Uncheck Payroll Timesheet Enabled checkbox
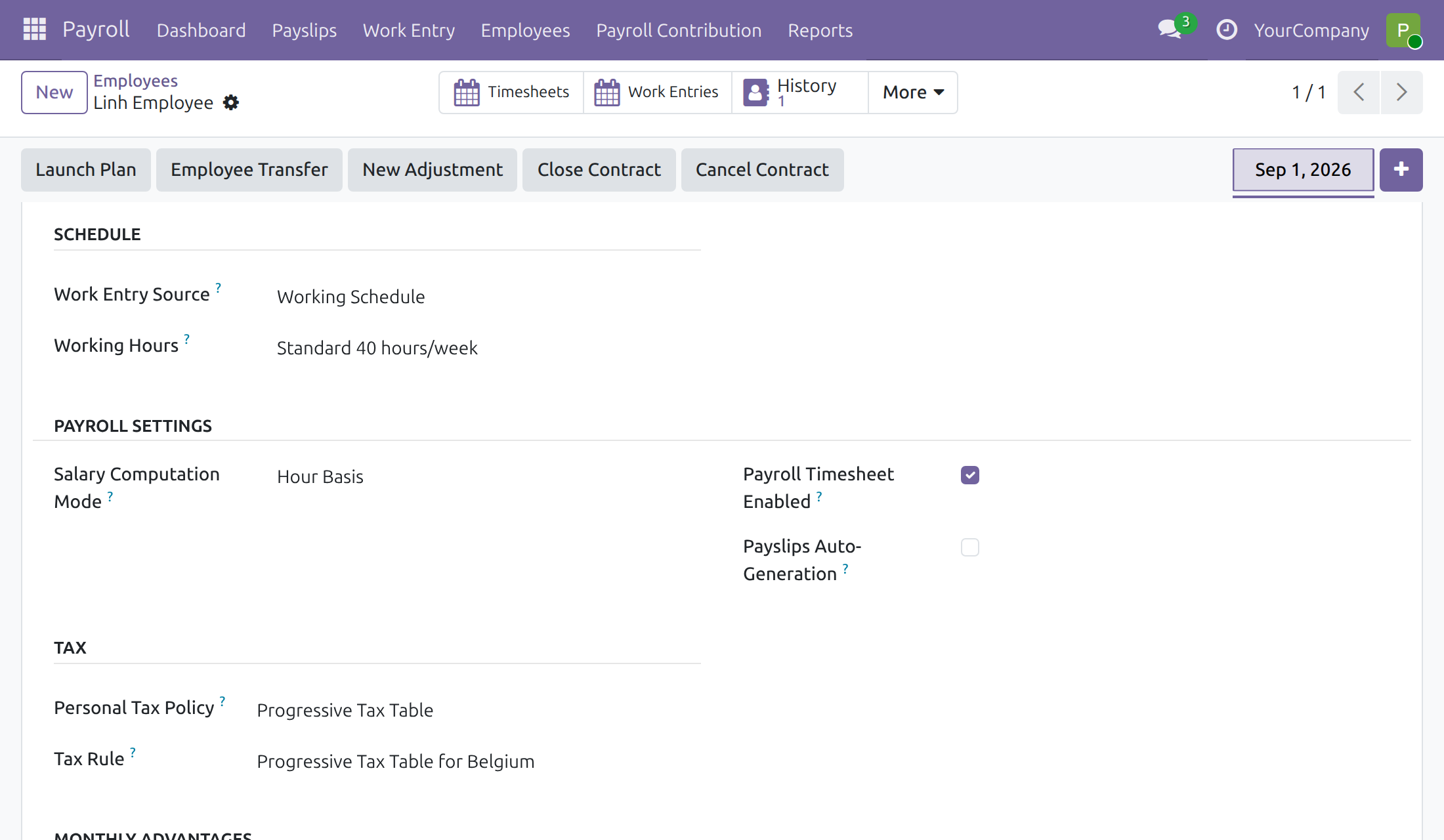 click(x=969, y=475)
